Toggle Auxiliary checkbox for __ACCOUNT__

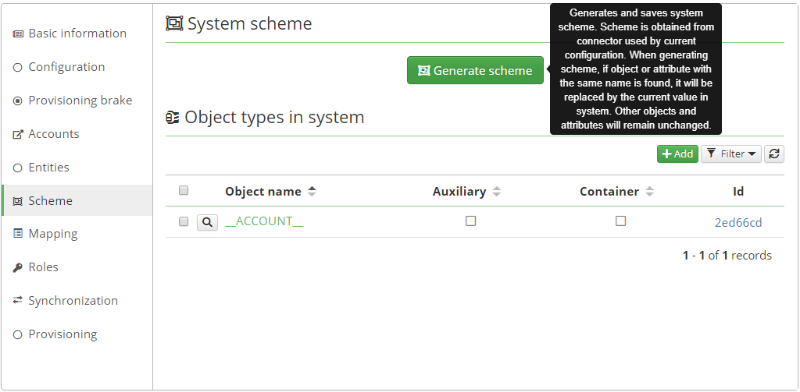pyautogui.click(x=471, y=221)
